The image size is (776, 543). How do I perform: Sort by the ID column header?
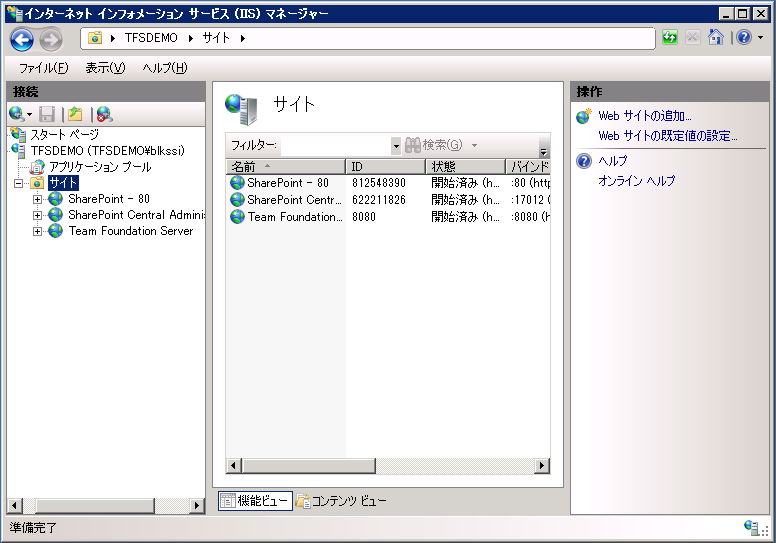pyautogui.click(x=386, y=167)
